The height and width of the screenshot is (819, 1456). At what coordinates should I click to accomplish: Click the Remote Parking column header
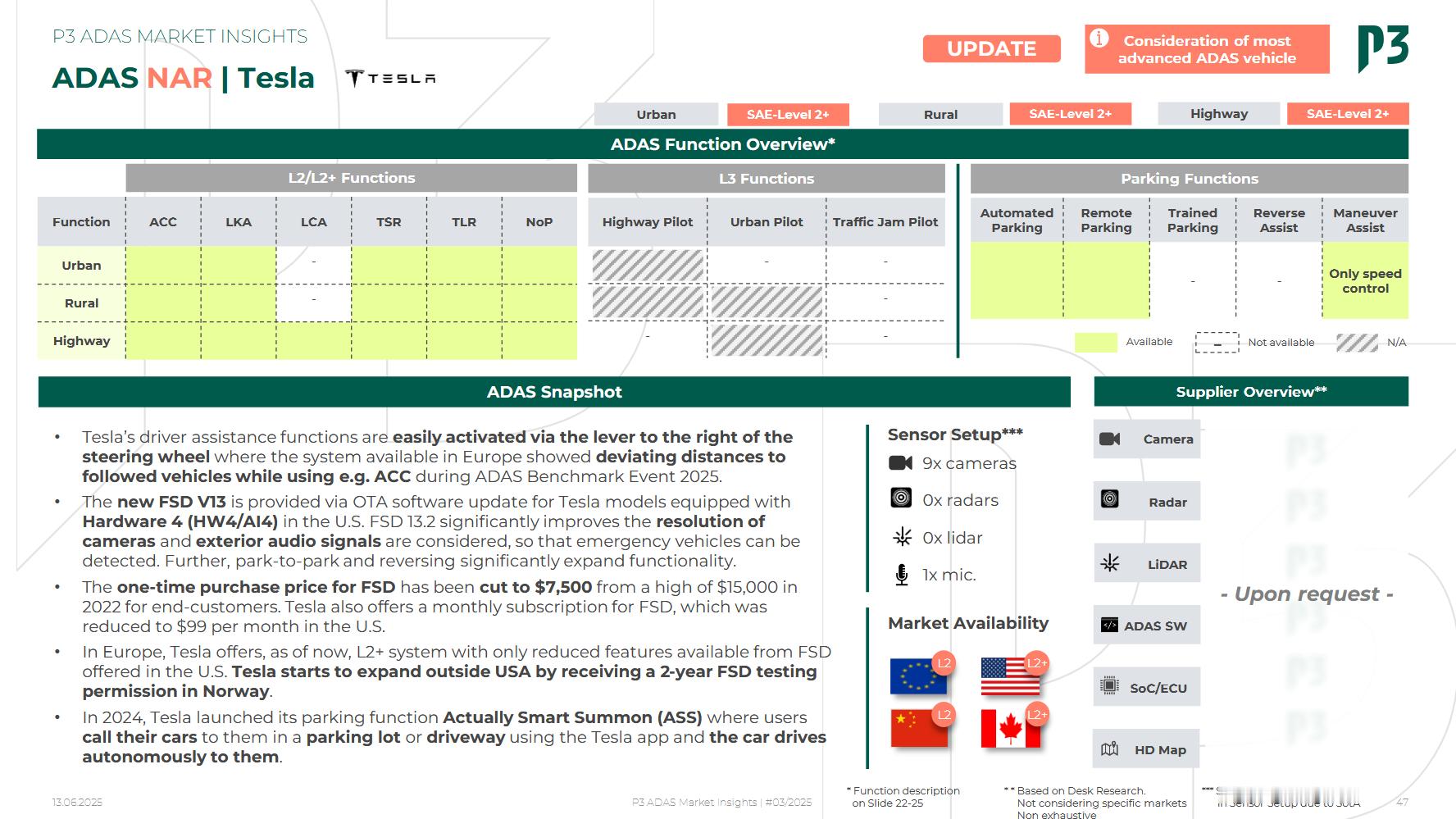coord(1106,220)
